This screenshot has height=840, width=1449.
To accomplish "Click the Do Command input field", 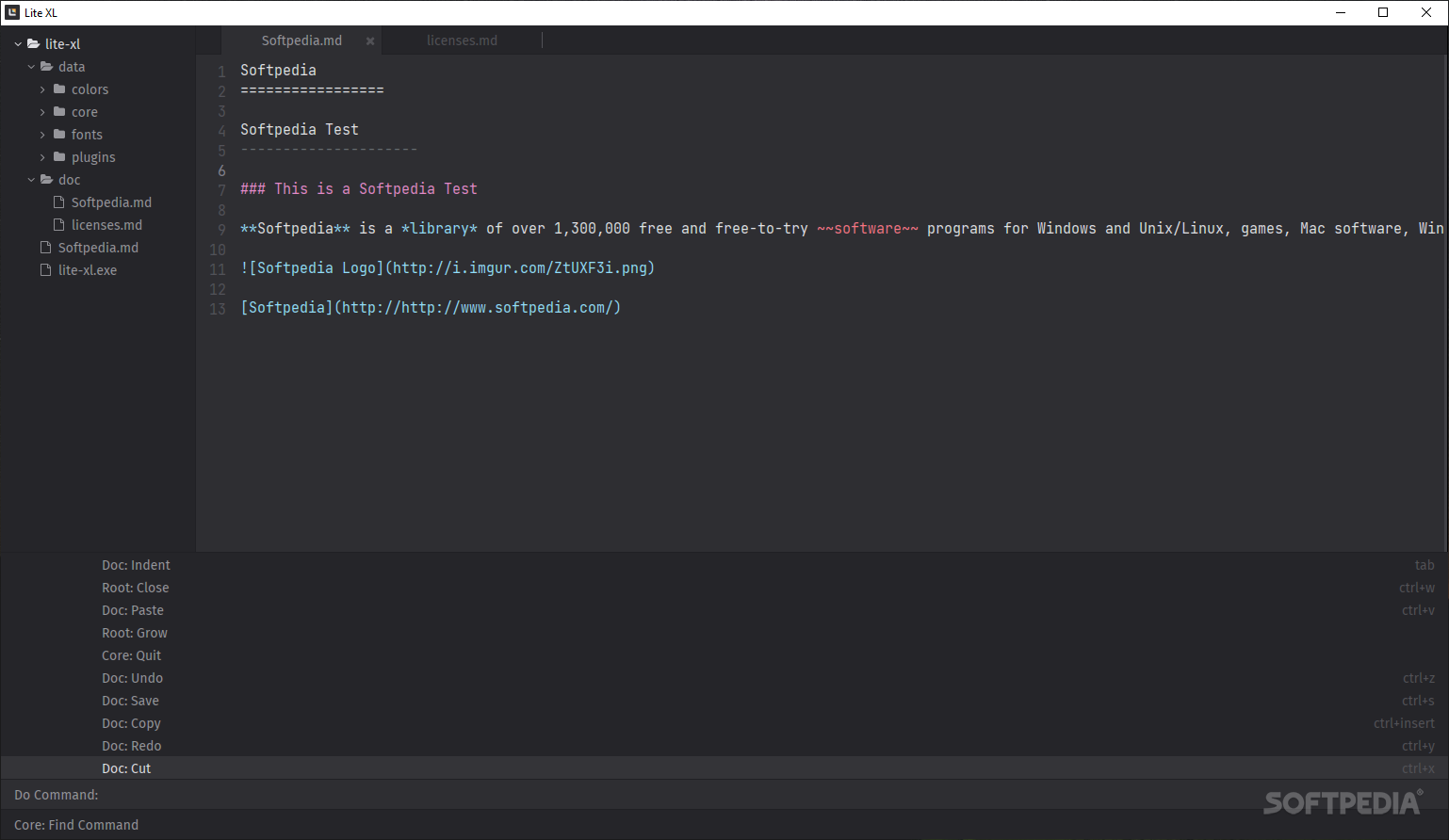I will [x=724, y=795].
